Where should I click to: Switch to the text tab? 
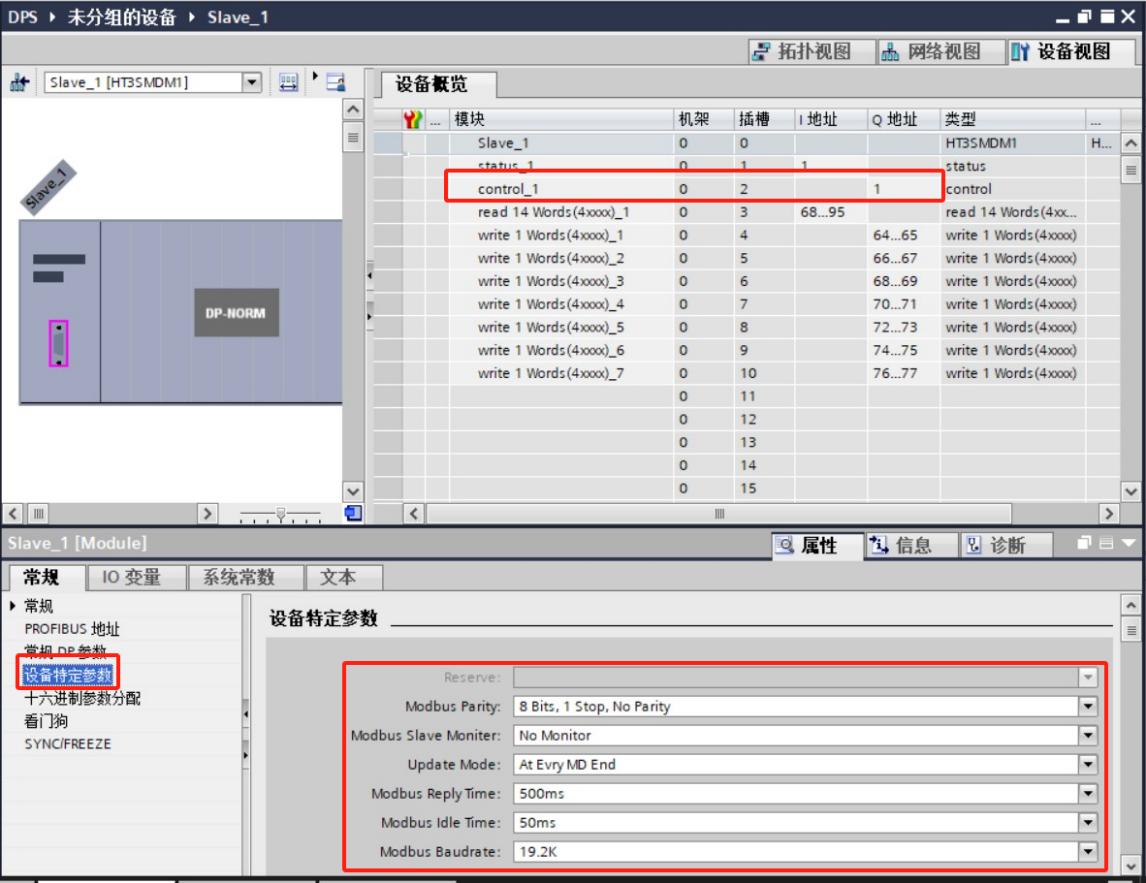[x=342, y=577]
